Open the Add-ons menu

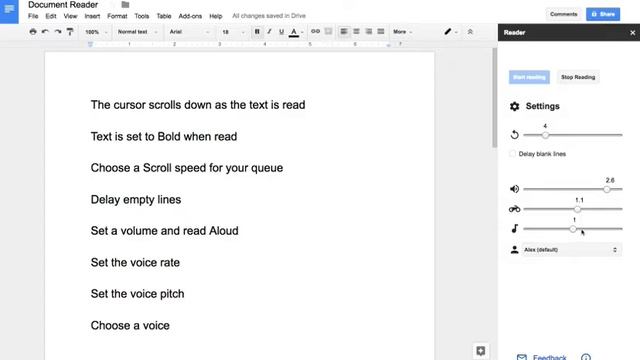(x=190, y=16)
